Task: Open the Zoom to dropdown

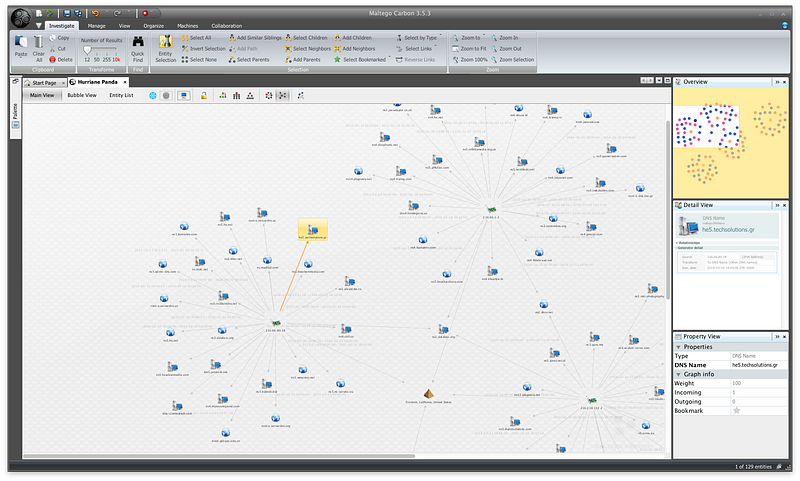Action: (469, 38)
